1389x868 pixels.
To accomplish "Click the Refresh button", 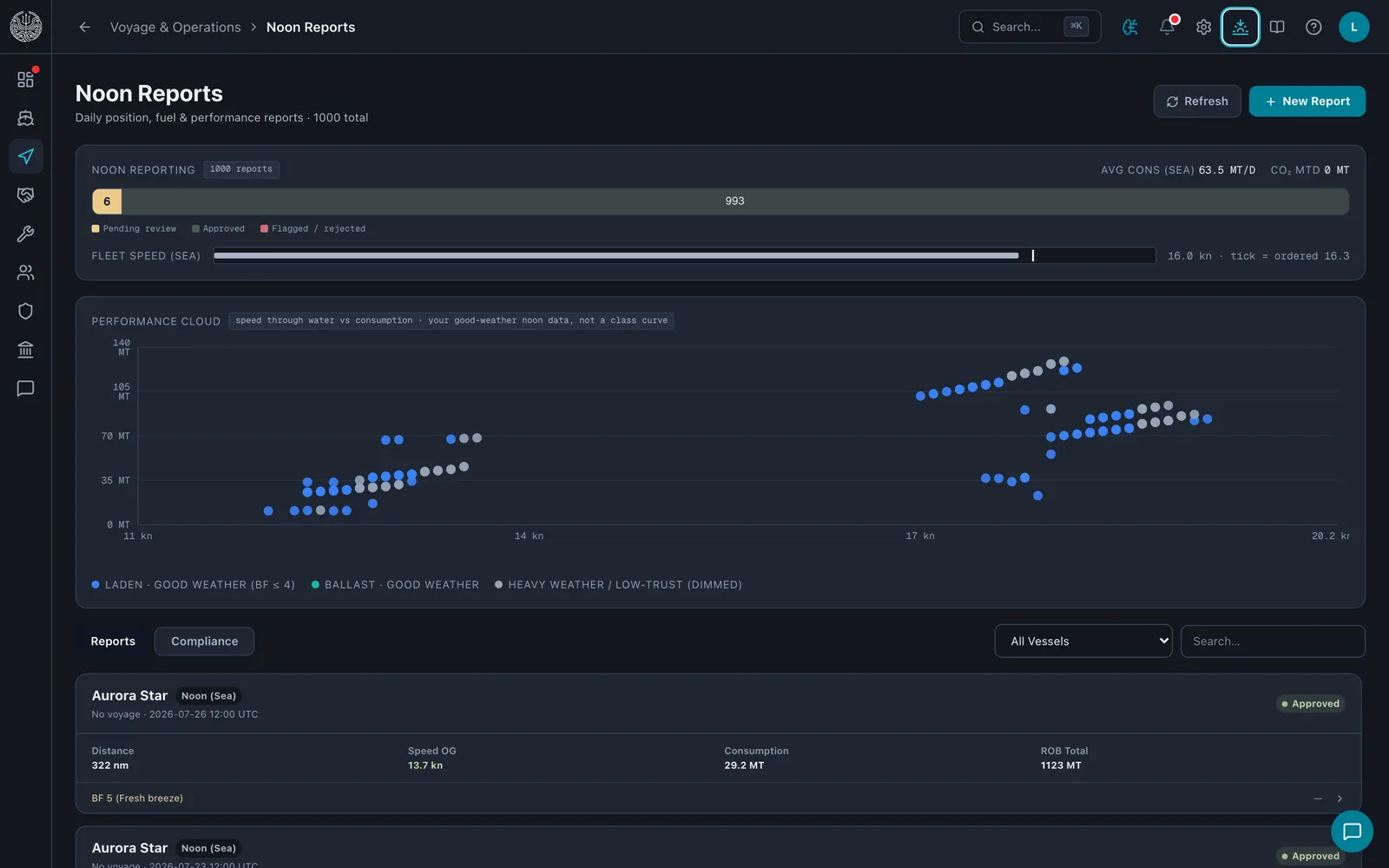I will click(x=1196, y=102).
